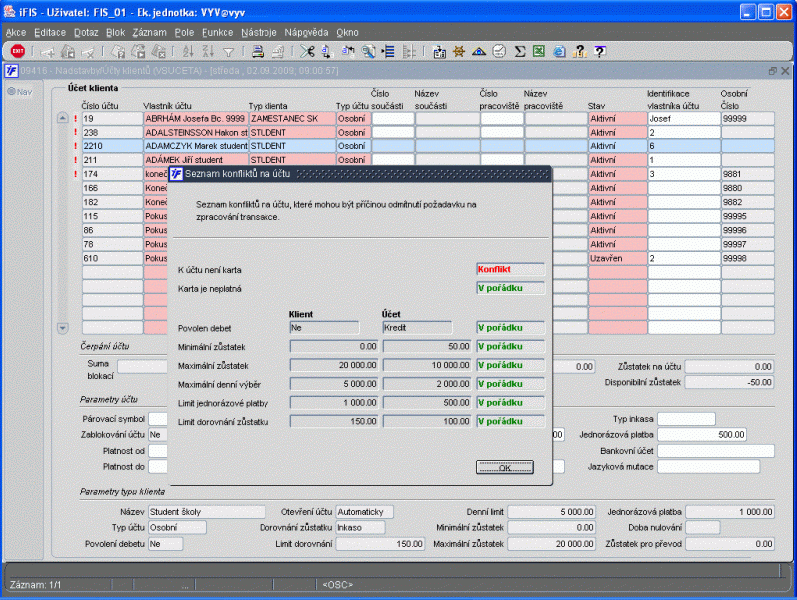The height and width of the screenshot is (600, 797).
Task: Select the Nav radio button
Action: point(12,92)
